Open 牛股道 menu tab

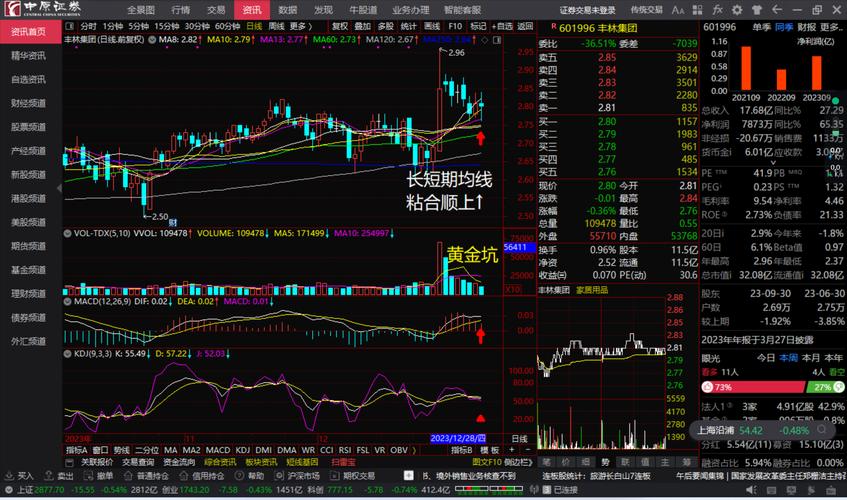[x=363, y=10]
